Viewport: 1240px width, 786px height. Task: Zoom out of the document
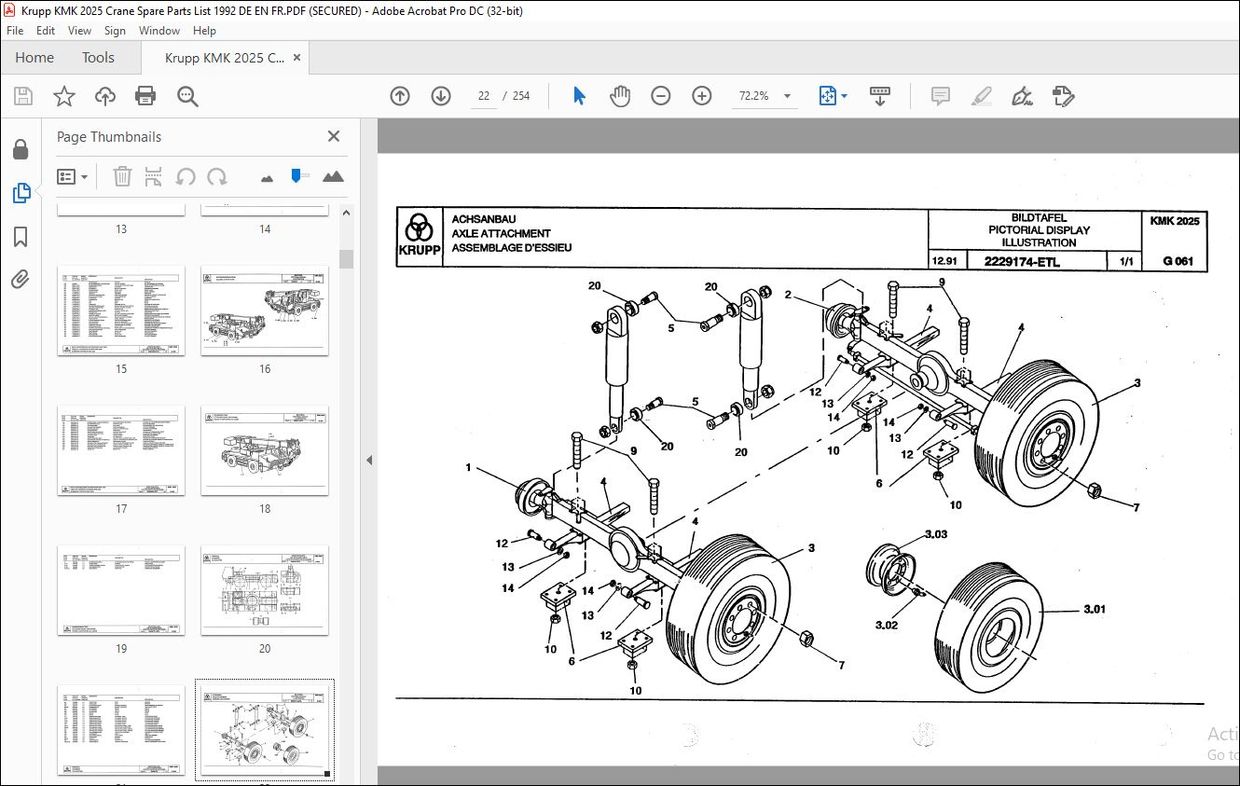pos(660,95)
